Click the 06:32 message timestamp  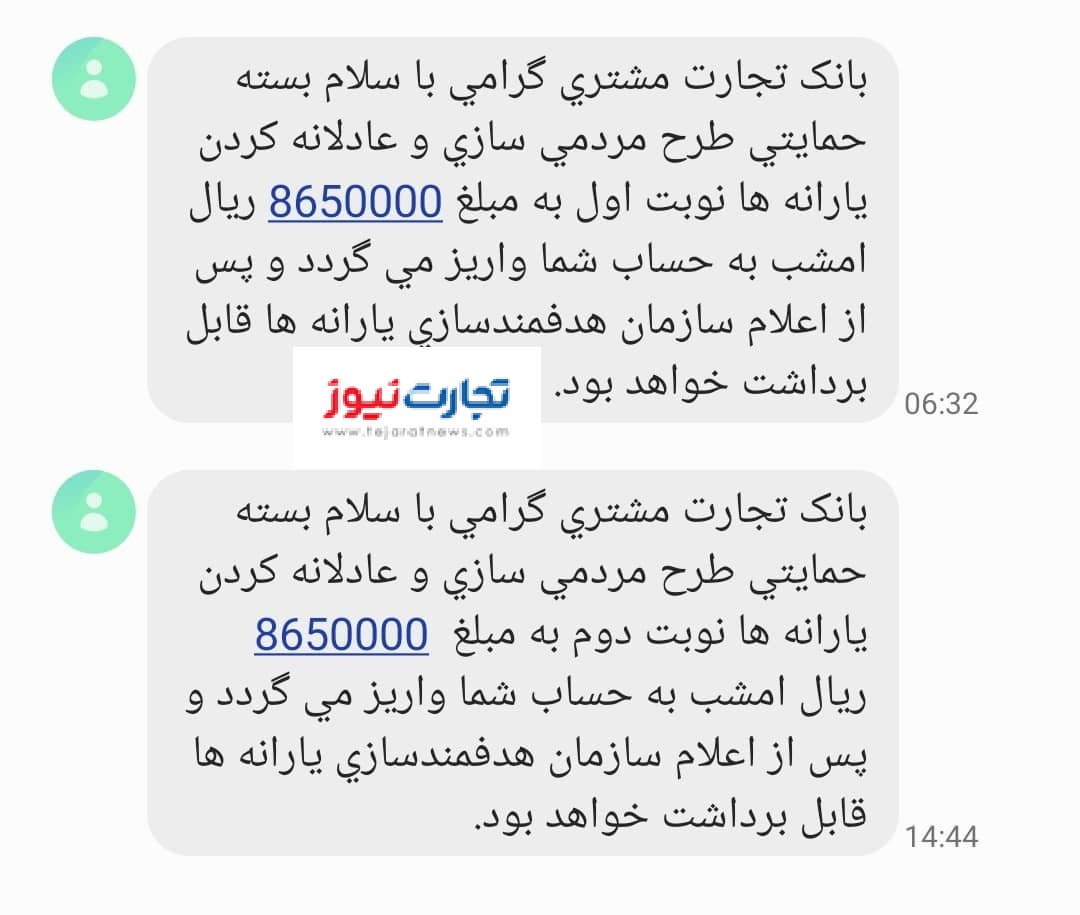click(x=941, y=404)
